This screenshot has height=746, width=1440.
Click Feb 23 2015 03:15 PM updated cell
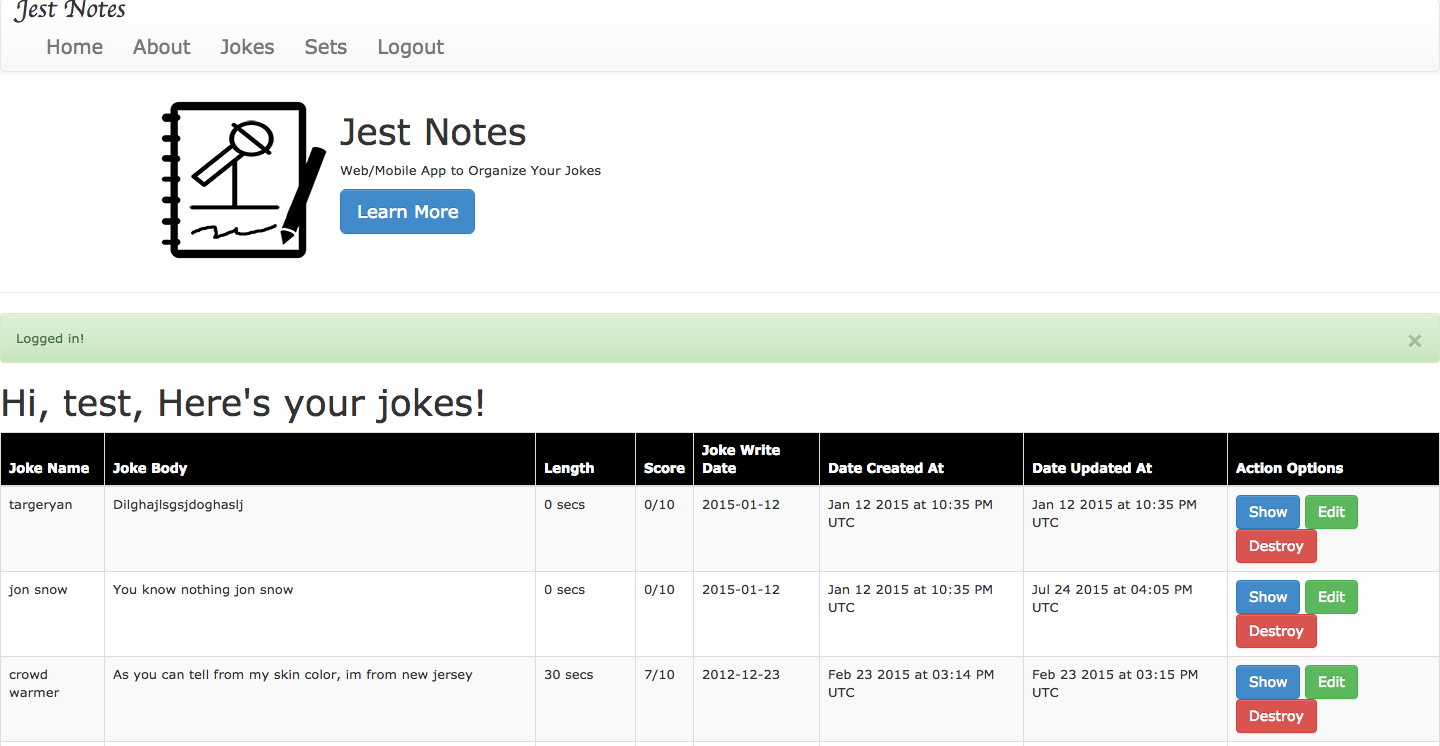[1125, 699]
